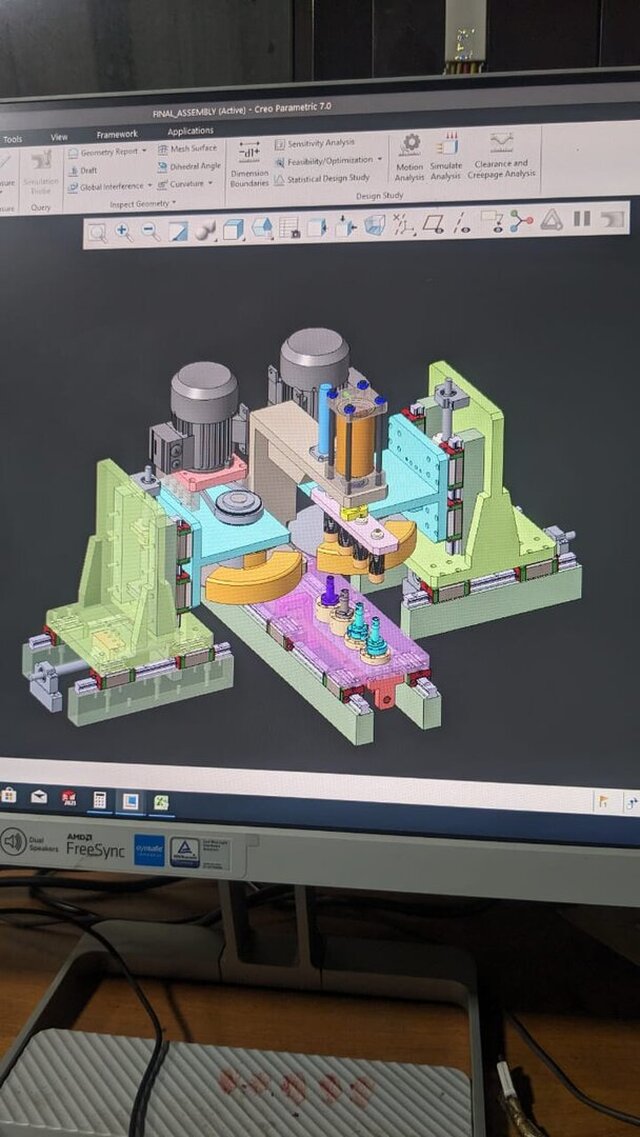Click the flag icon in system tray

pos(603,802)
